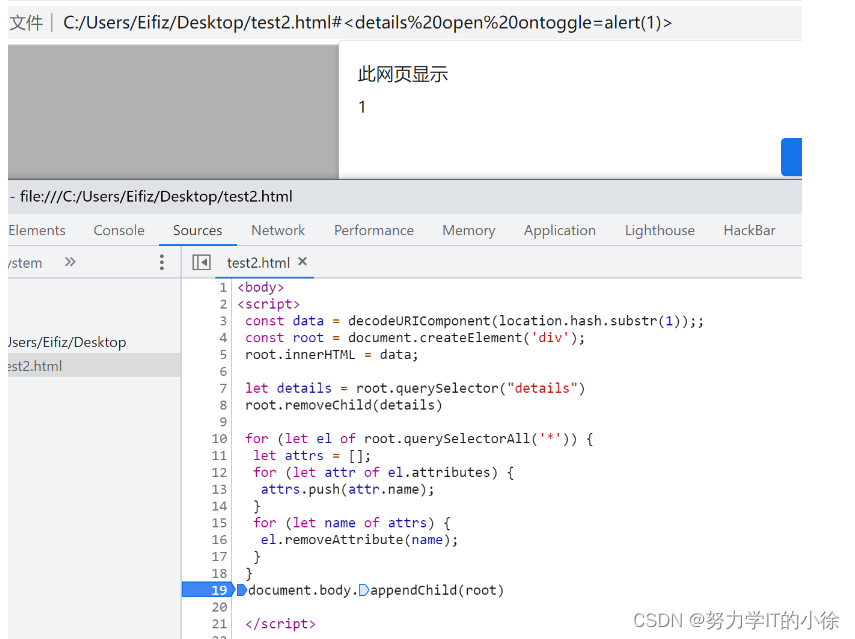The width and height of the screenshot is (855, 639).
Task: Open the Memory tab
Action: point(469,231)
